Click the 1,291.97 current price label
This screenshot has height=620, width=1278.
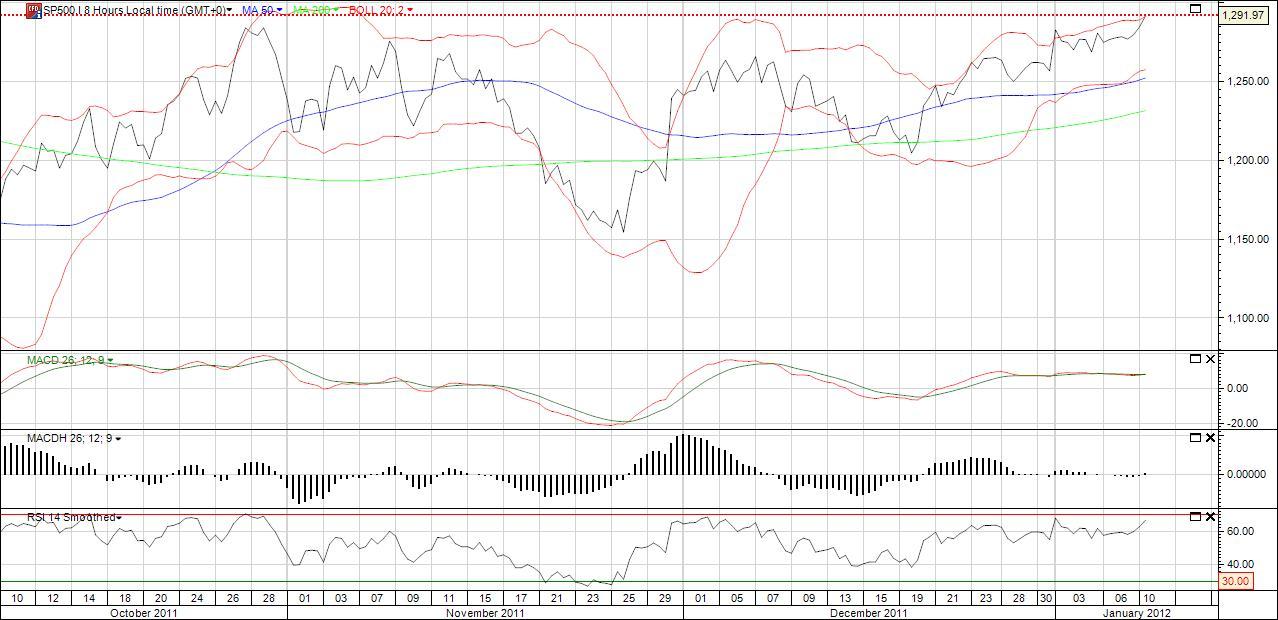click(x=1244, y=15)
